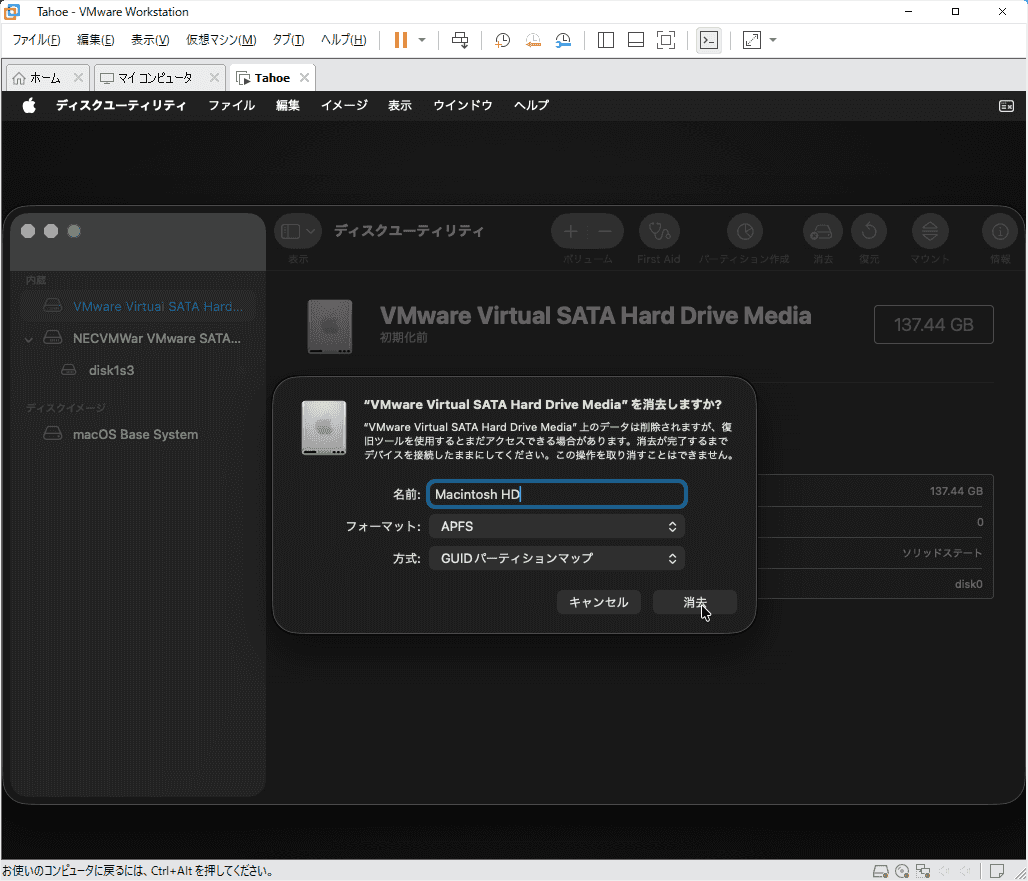
Task: Click the キャンセル button in dialog
Action: click(598, 602)
